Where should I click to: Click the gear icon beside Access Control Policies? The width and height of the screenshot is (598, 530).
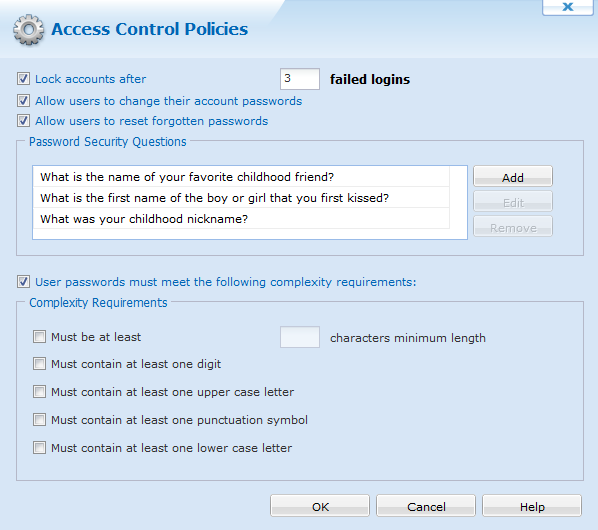point(29,30)
